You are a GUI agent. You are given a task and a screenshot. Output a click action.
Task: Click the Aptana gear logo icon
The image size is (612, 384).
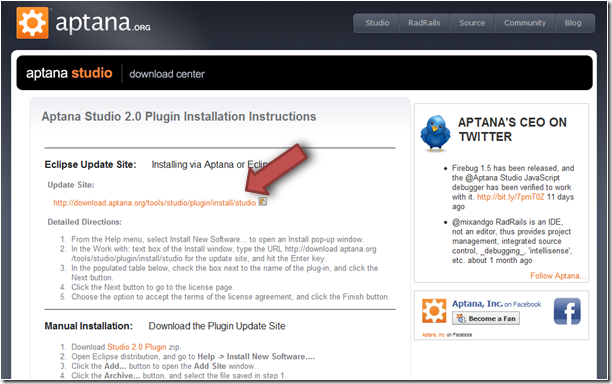32,23
